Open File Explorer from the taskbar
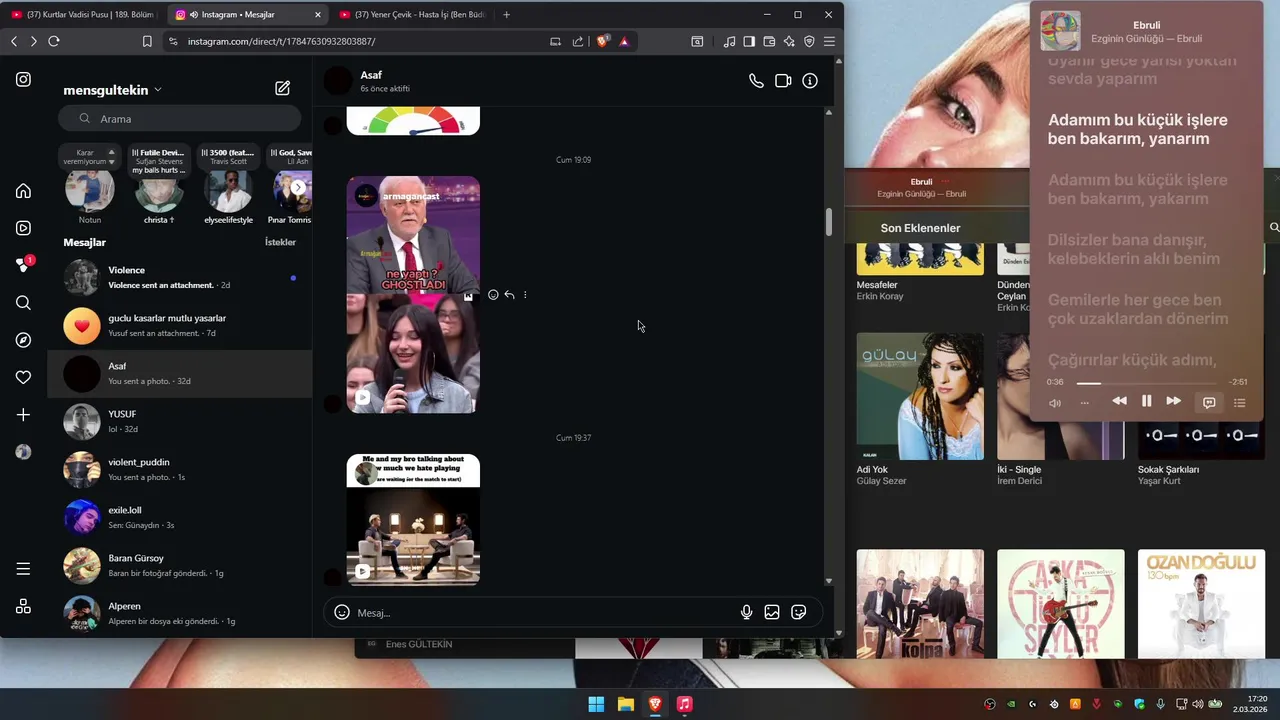1280x720 pixels. click(x=625, y=704)
